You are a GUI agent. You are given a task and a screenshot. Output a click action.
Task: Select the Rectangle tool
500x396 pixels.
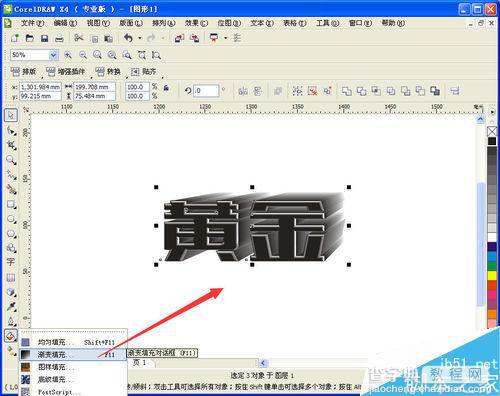click(x=11, y=204)
